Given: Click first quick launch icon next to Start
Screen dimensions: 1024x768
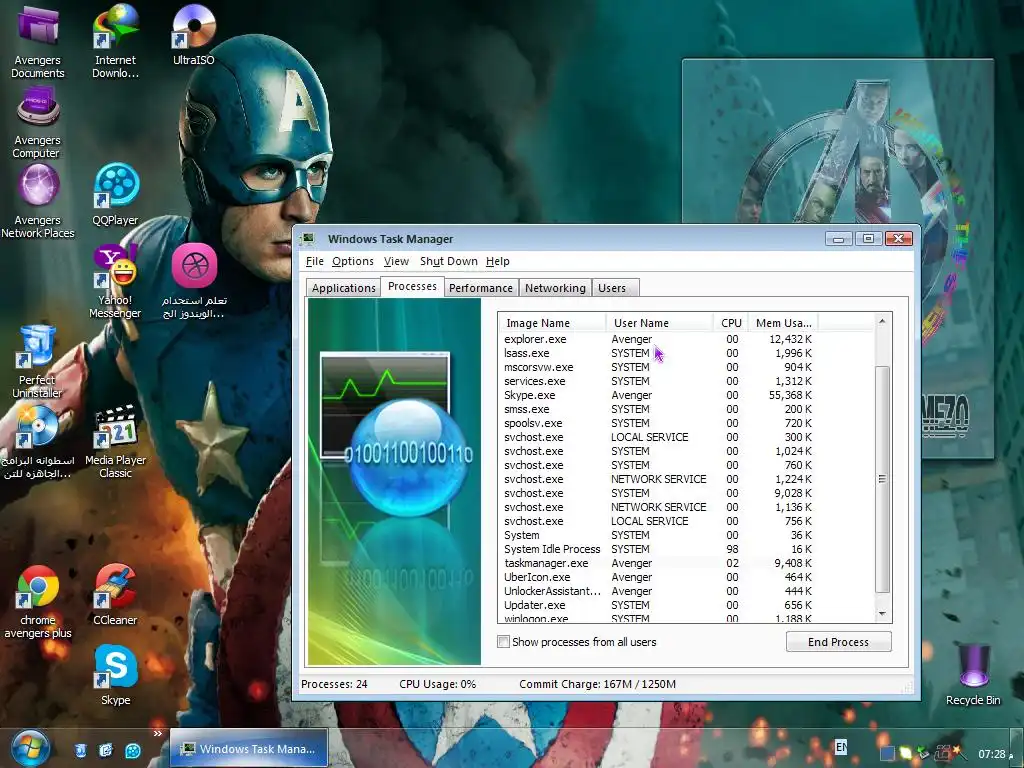Looking at the screenshot, I should click(80, 750).
